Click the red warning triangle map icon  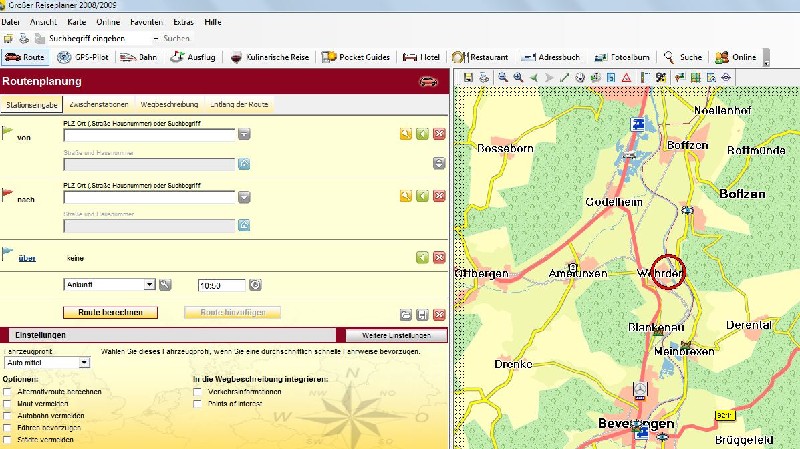625,77
